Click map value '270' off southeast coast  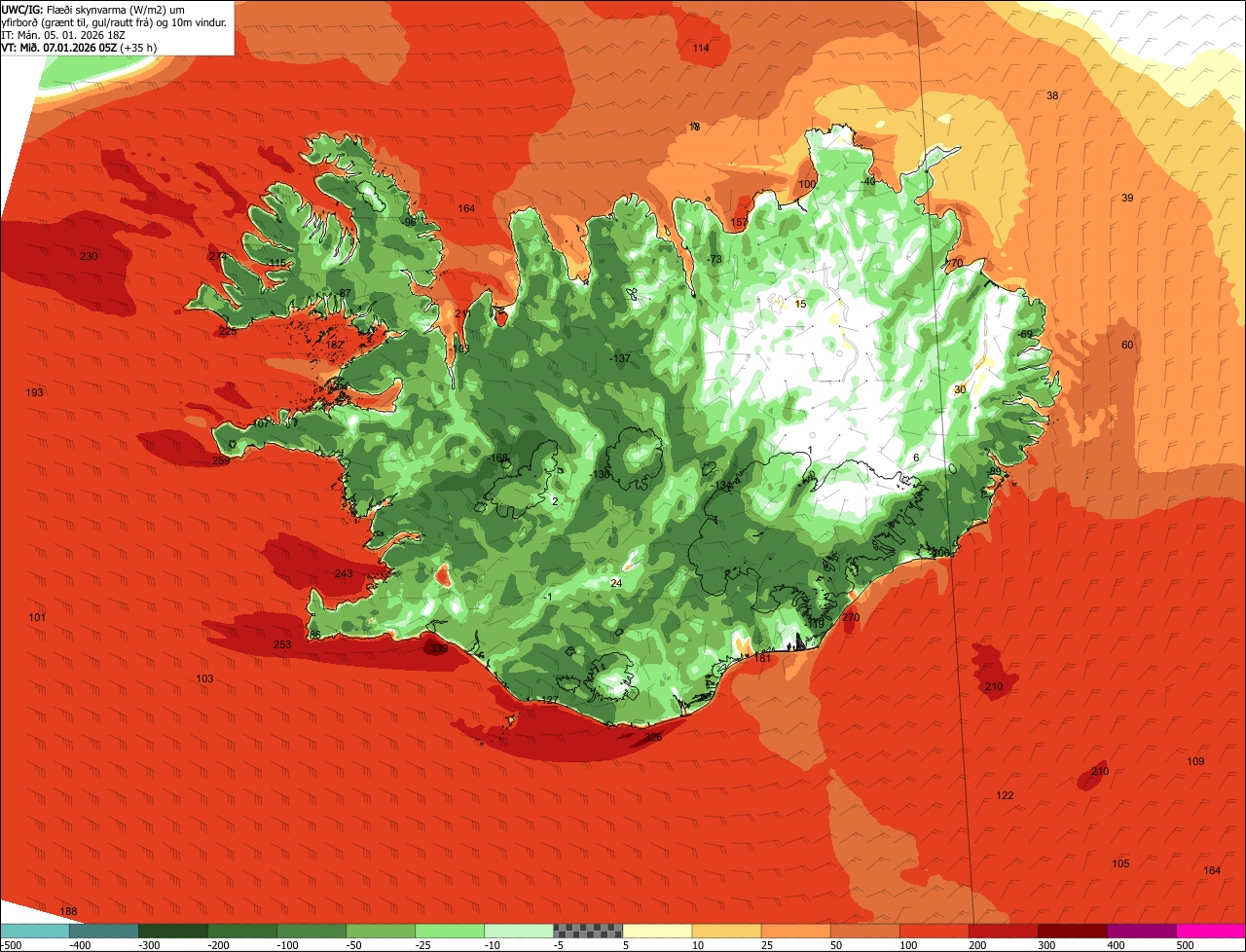click(x=851, y=617)
